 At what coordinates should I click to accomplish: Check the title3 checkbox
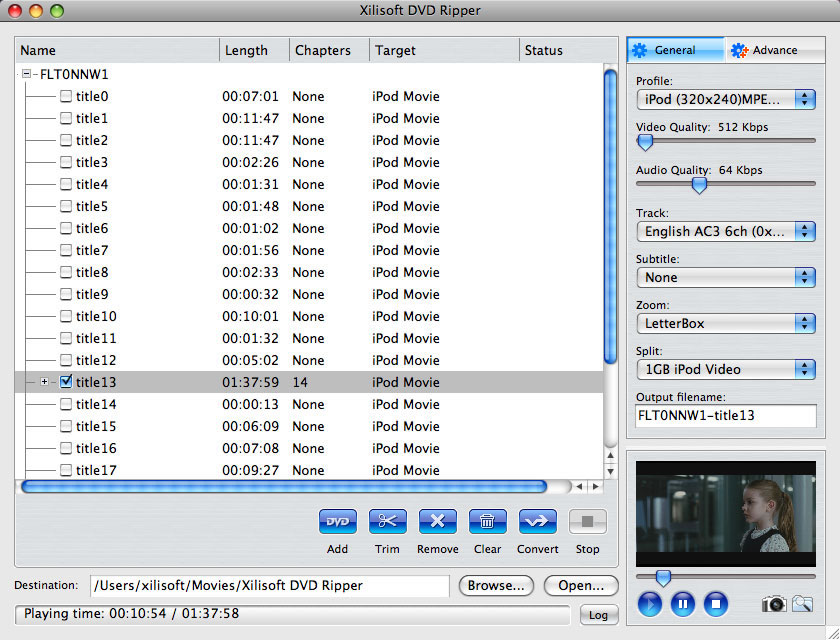[x=66, y=162]
